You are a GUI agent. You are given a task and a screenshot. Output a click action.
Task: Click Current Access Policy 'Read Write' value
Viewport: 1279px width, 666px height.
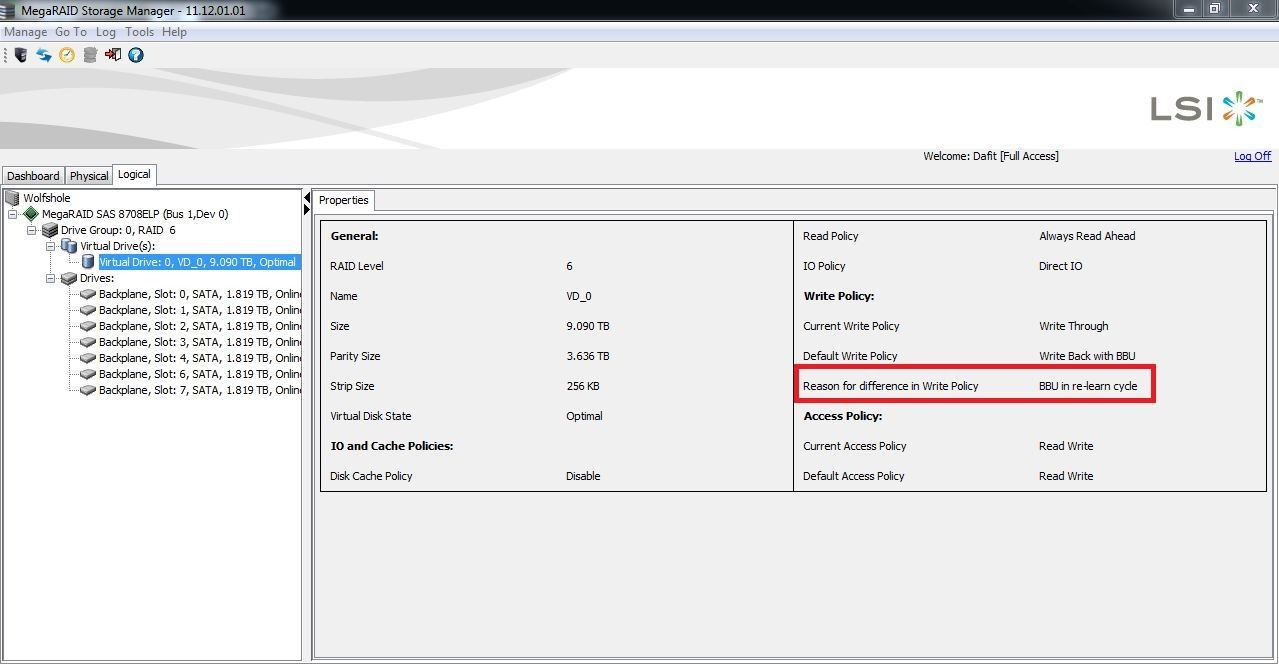(x=1066, y=446)
